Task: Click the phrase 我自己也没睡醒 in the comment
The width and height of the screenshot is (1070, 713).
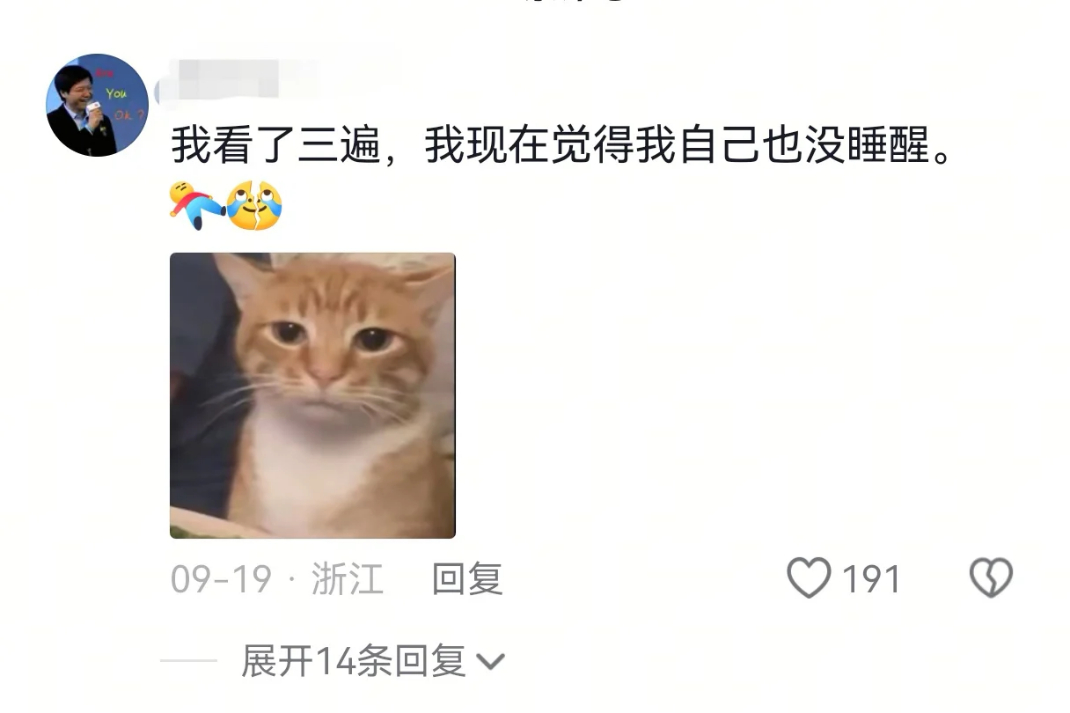Action: [x=783, y=145]
